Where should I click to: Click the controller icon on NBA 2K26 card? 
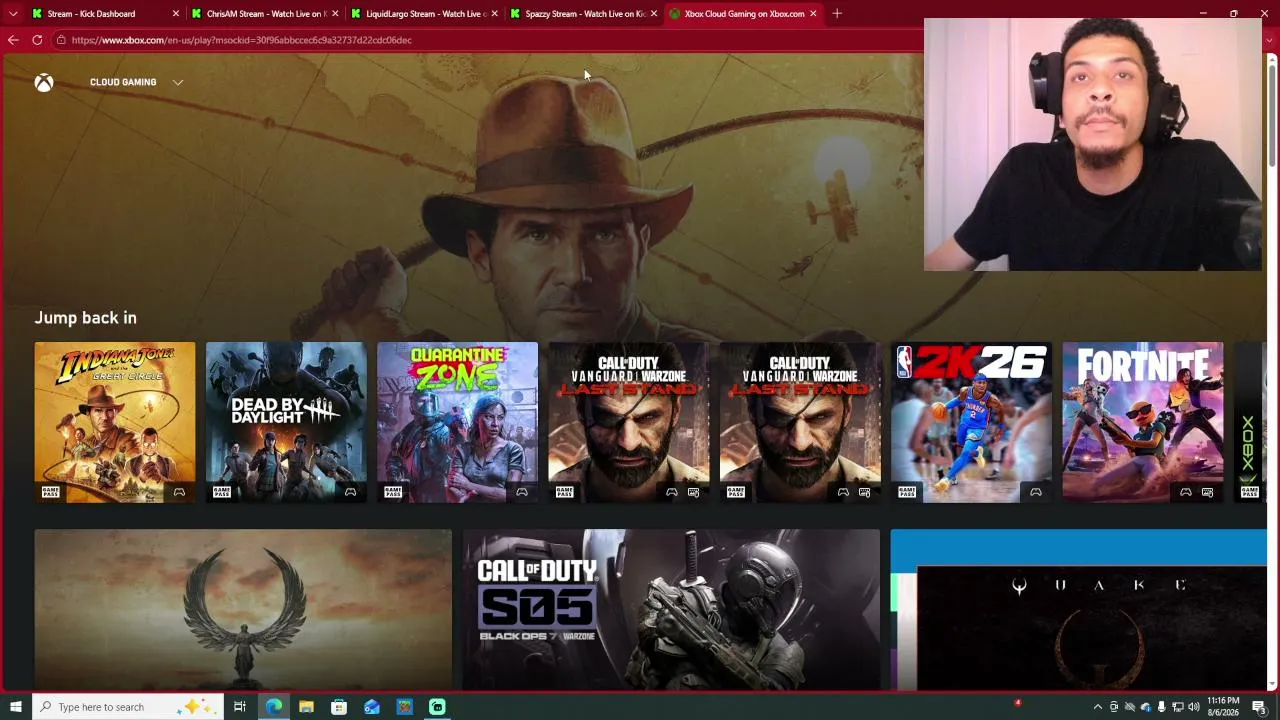pos(1036,492)
